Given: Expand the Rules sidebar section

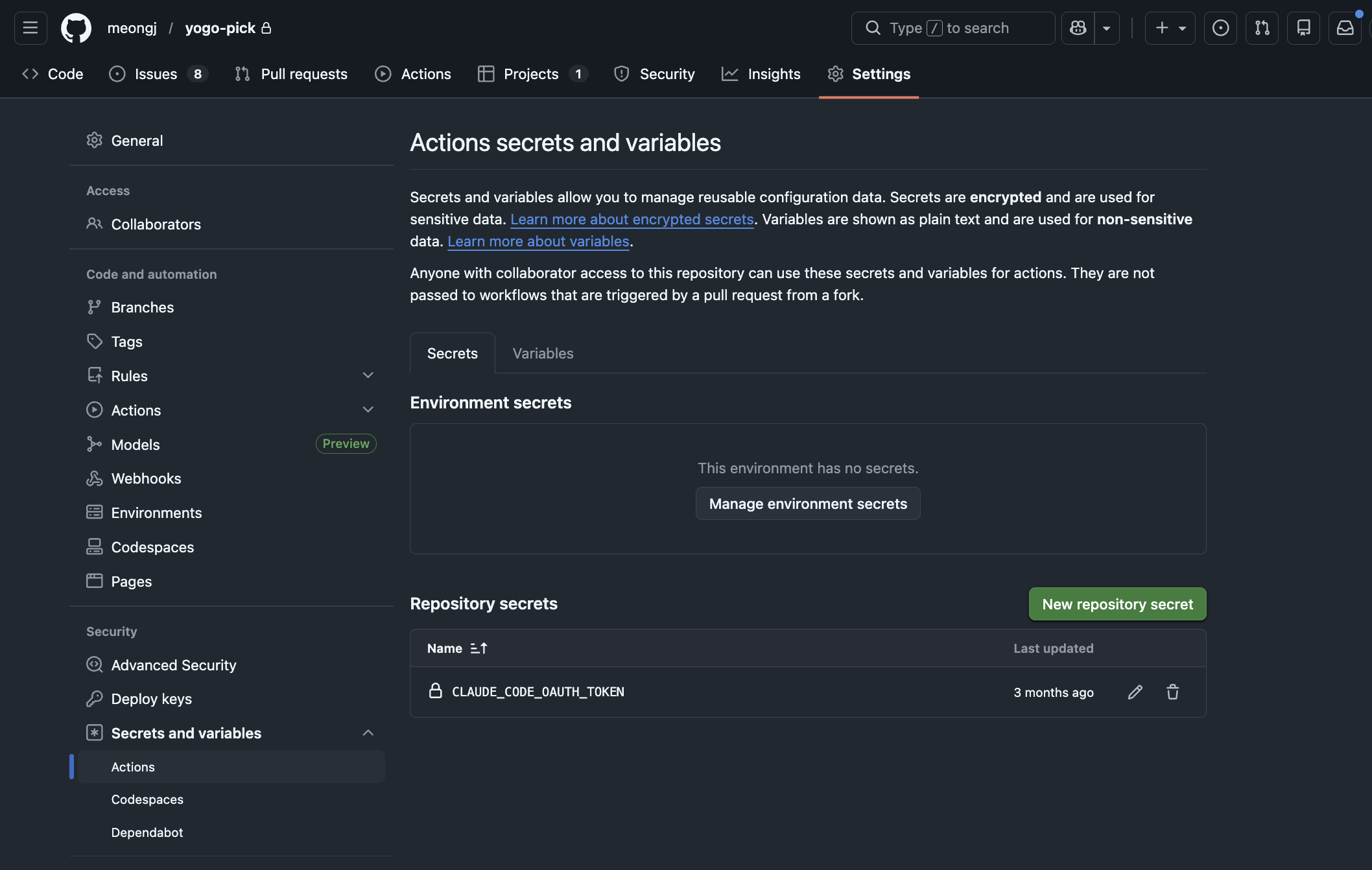Looking at the screenshot, I should coord(368,375).
